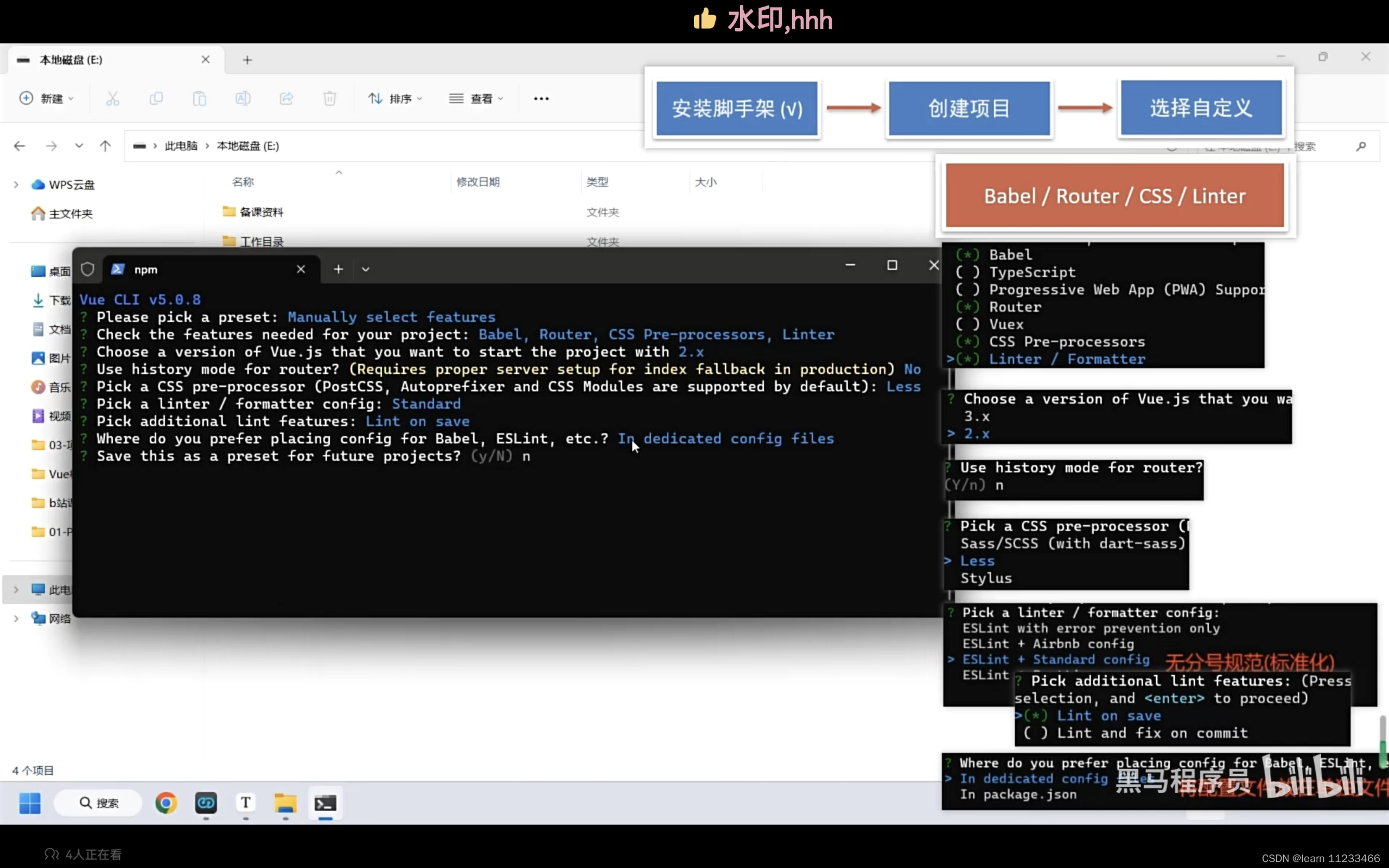Click the Cut scissors icon in Explorer toolbar
1389x868 pixels.
click(x=112, y=98)
